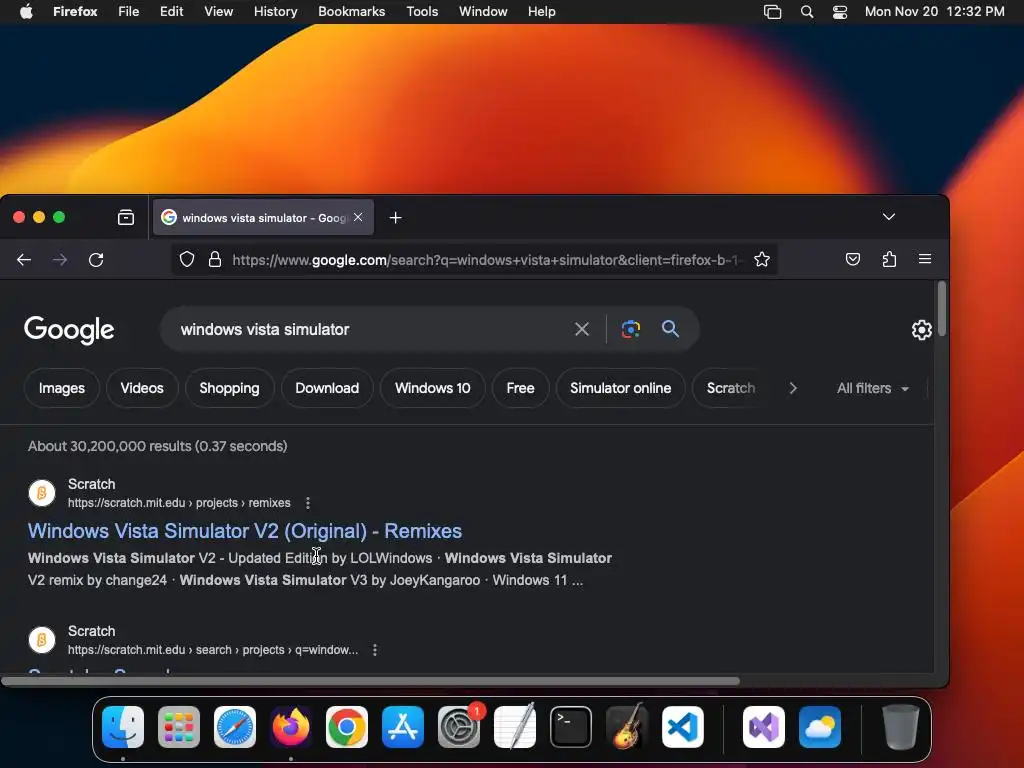Click Stage Manager icon in menu bar
Screen dimensions: 1024x768
coord(772,12)
